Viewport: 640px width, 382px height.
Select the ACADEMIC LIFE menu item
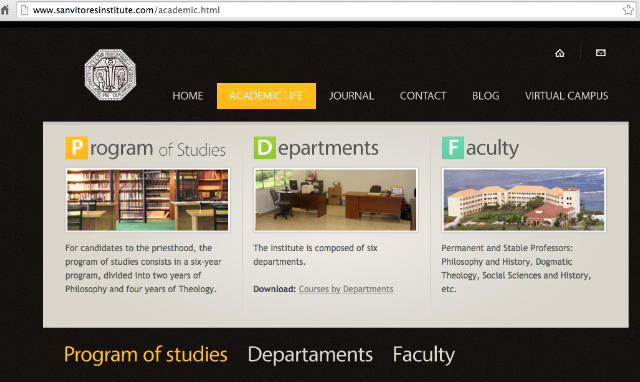coord(266,96)
